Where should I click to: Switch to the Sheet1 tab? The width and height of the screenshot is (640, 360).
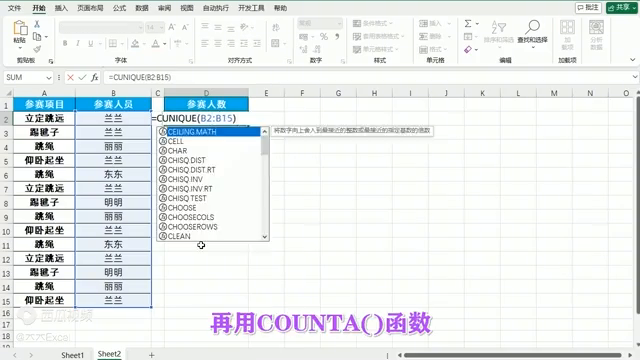(x=72, y=355)
